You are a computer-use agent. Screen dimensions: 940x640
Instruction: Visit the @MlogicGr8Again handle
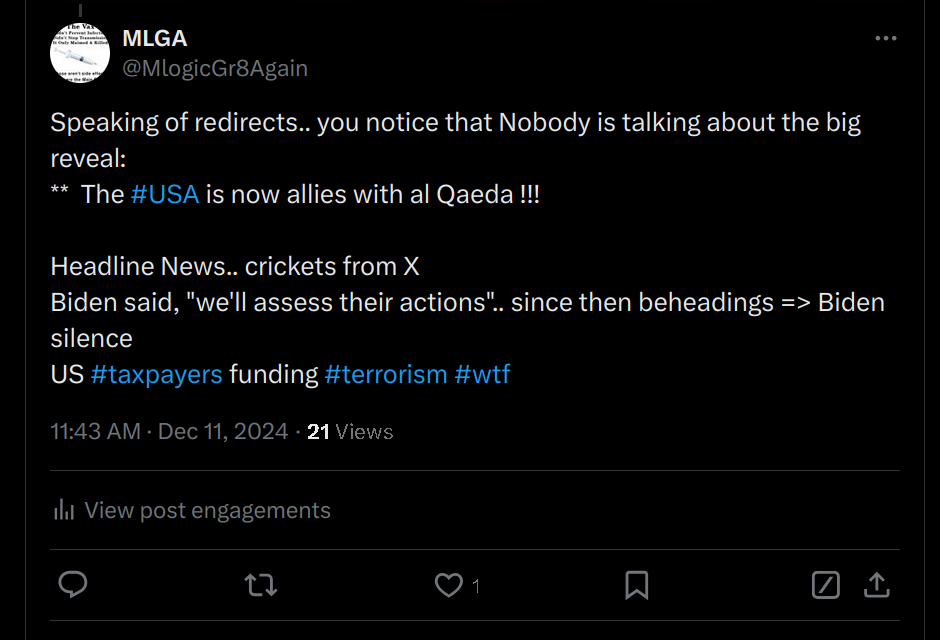click(215, 68)
